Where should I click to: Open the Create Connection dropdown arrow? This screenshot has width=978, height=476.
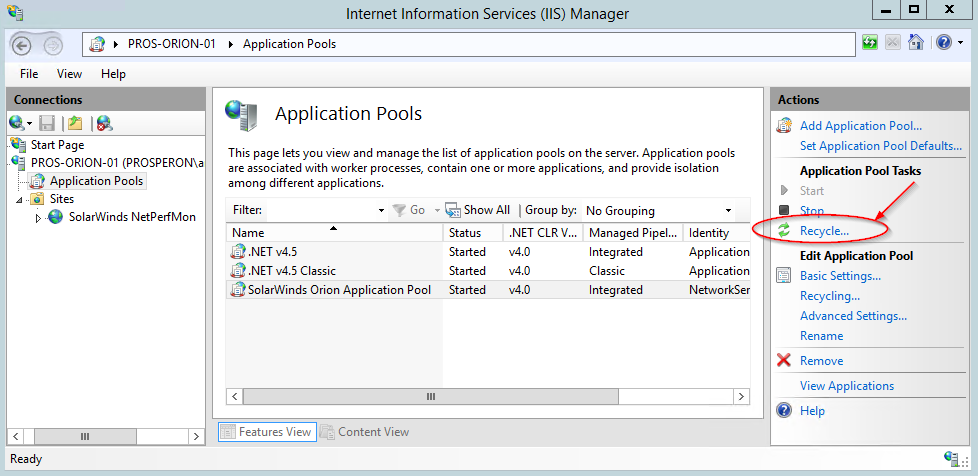[29, 124]
